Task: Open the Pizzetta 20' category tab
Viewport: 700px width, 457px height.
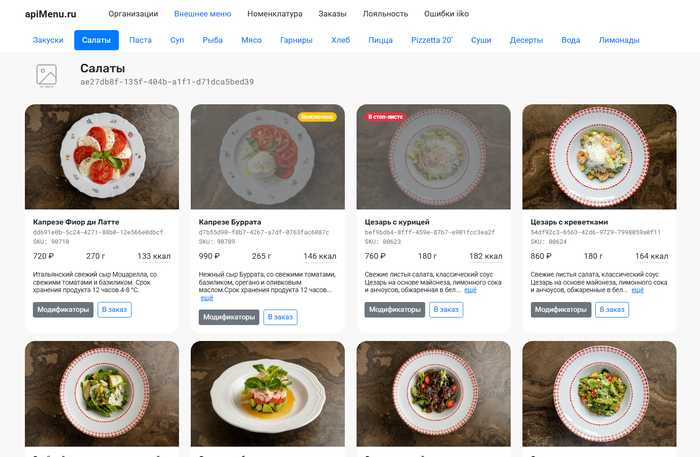Action: tap(432, 40)
